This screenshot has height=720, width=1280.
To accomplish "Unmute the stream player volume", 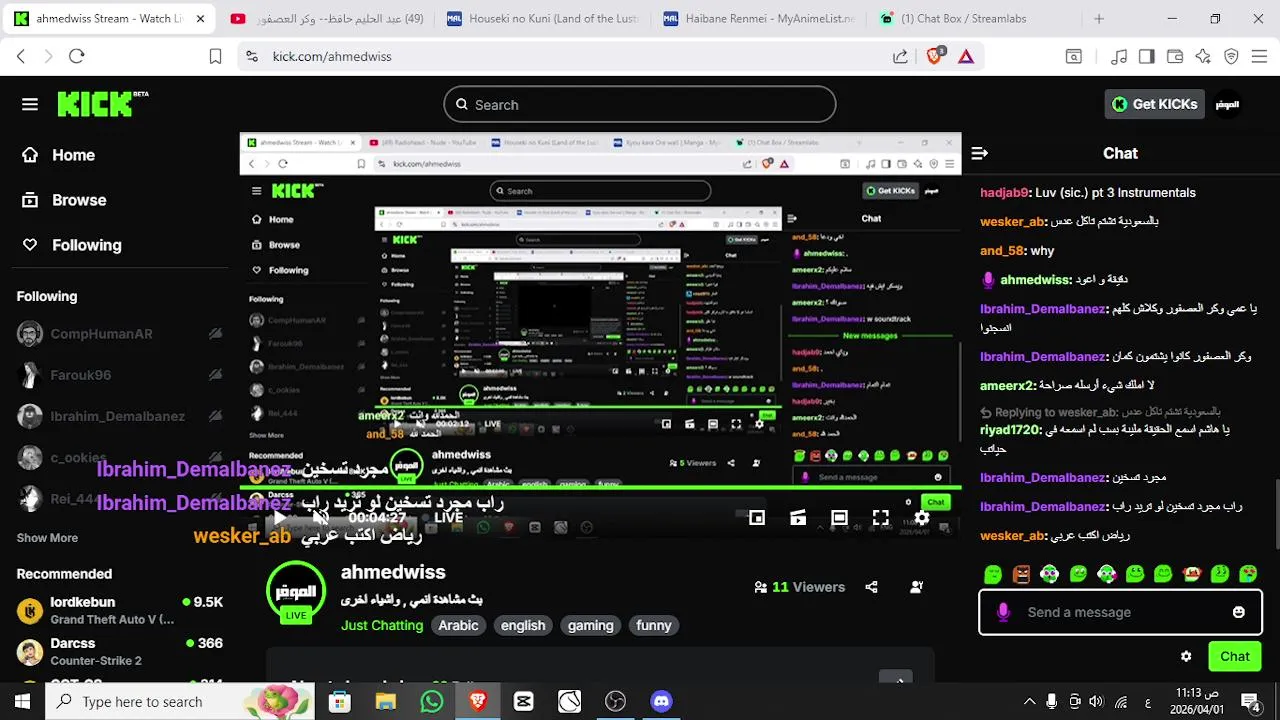I will click(320, 518).
